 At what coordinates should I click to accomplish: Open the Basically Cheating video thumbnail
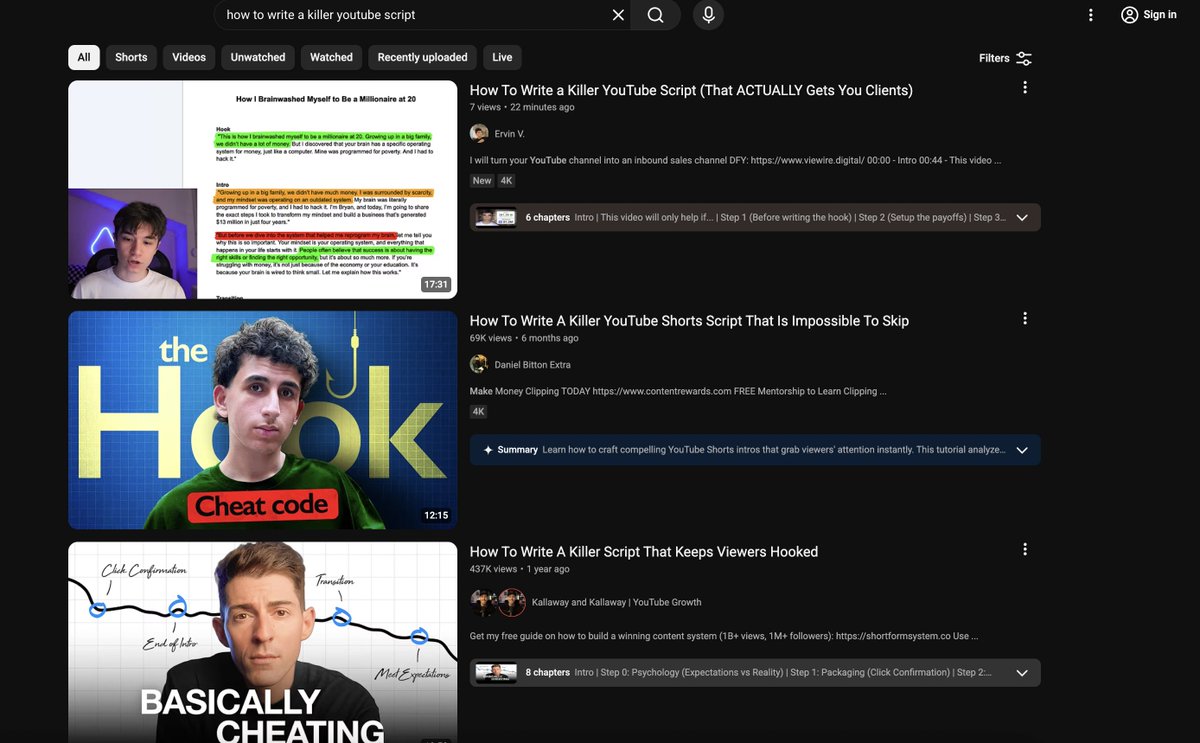pos(263,642)
